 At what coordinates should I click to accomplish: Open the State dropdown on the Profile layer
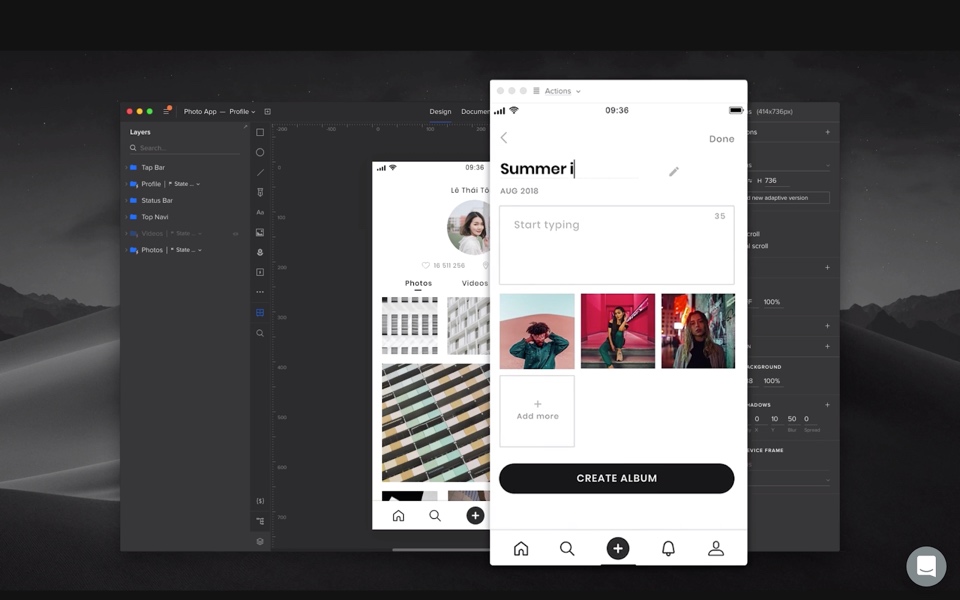pos(198,183)
